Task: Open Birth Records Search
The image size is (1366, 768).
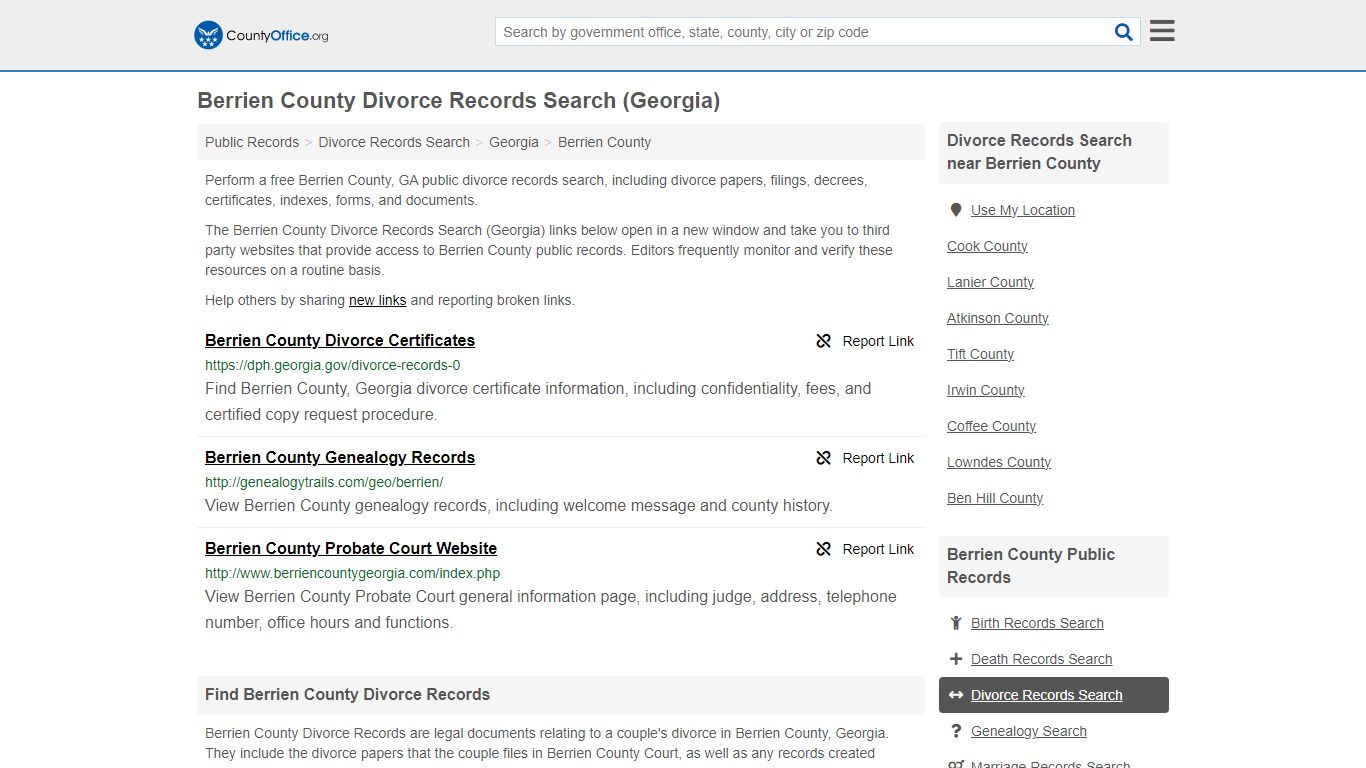Action: tap(1037, 623)
